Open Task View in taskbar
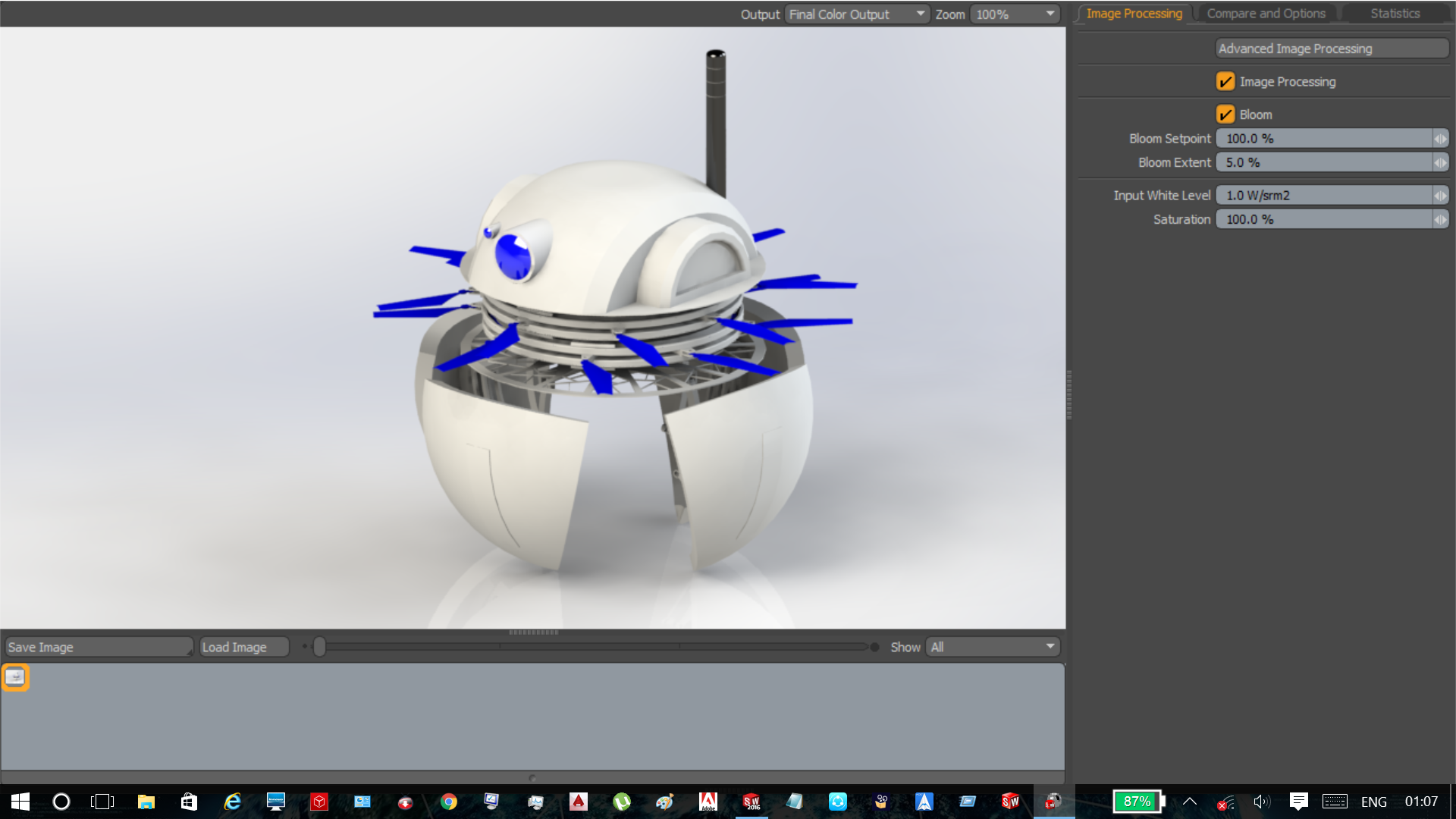 102,802
